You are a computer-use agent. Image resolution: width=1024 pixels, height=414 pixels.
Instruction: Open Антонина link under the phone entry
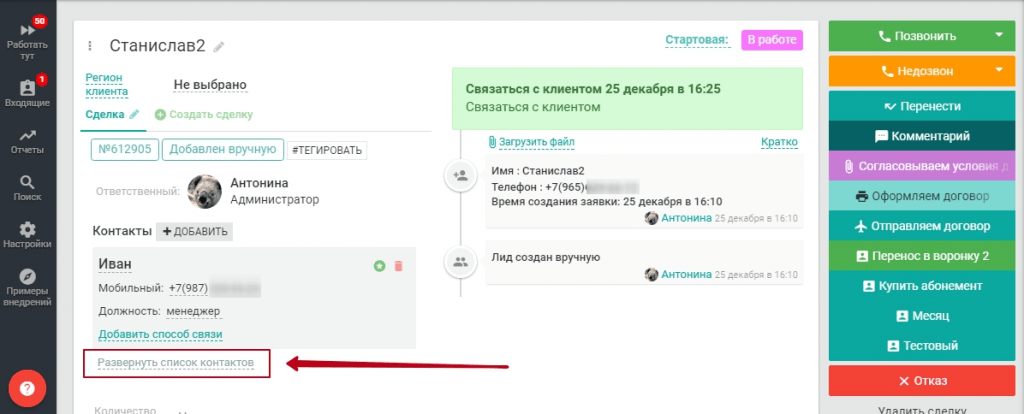tap(686, 218)
